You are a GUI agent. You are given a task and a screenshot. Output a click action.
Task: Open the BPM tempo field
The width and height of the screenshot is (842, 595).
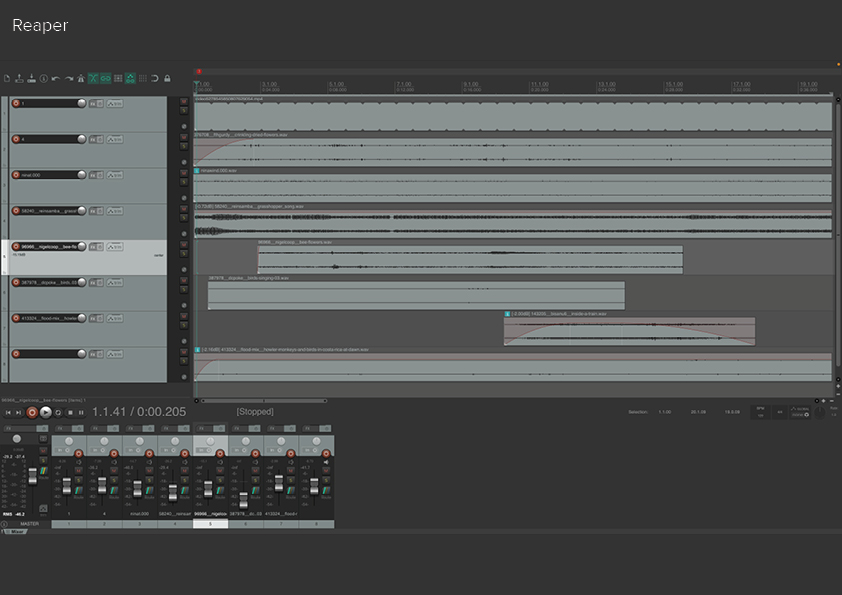(760, 411)
